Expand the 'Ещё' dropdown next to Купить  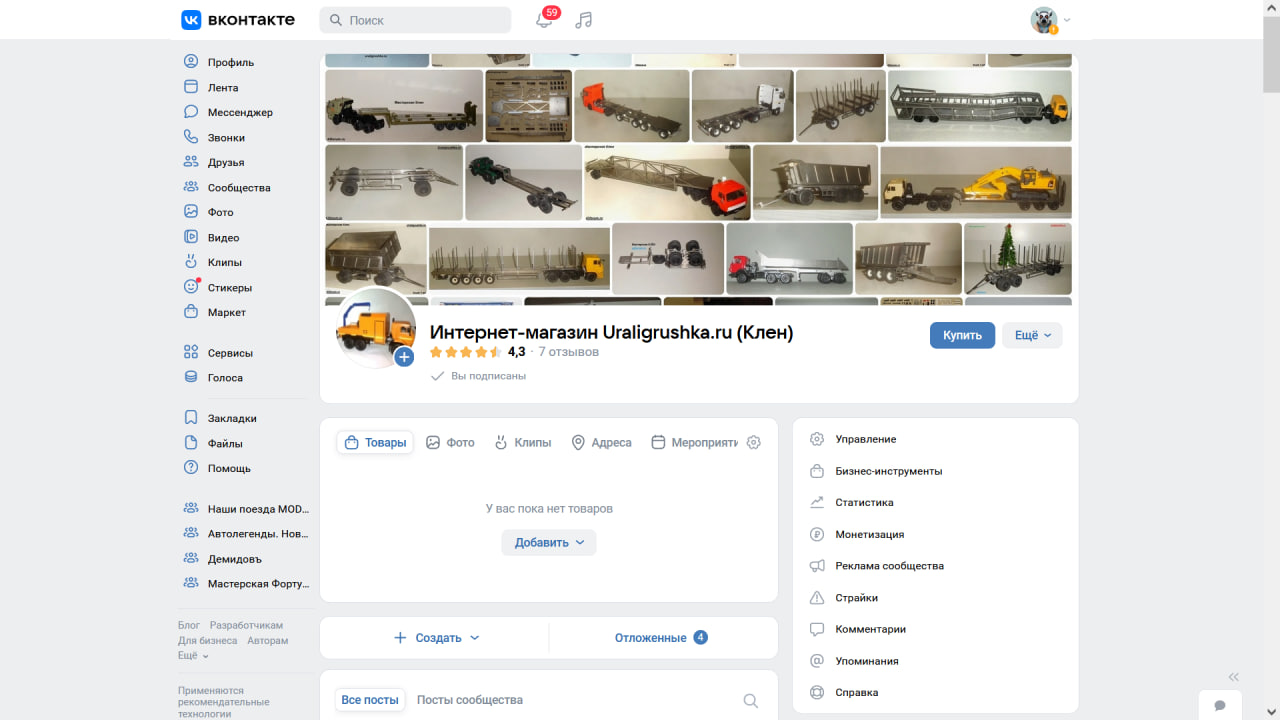(1032, 335)
